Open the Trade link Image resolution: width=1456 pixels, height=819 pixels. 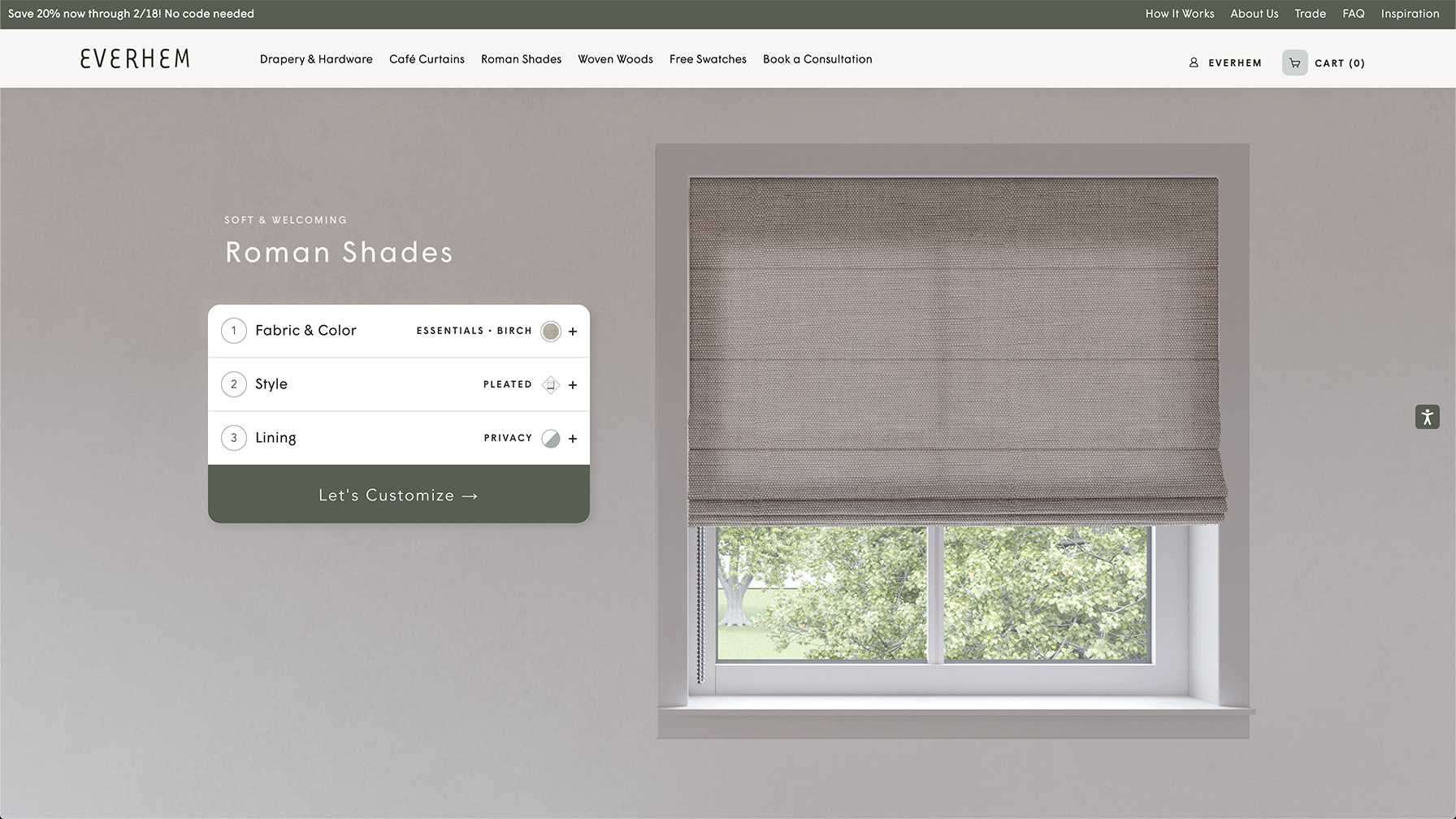pyautogui.click(x=1310, y=14)
